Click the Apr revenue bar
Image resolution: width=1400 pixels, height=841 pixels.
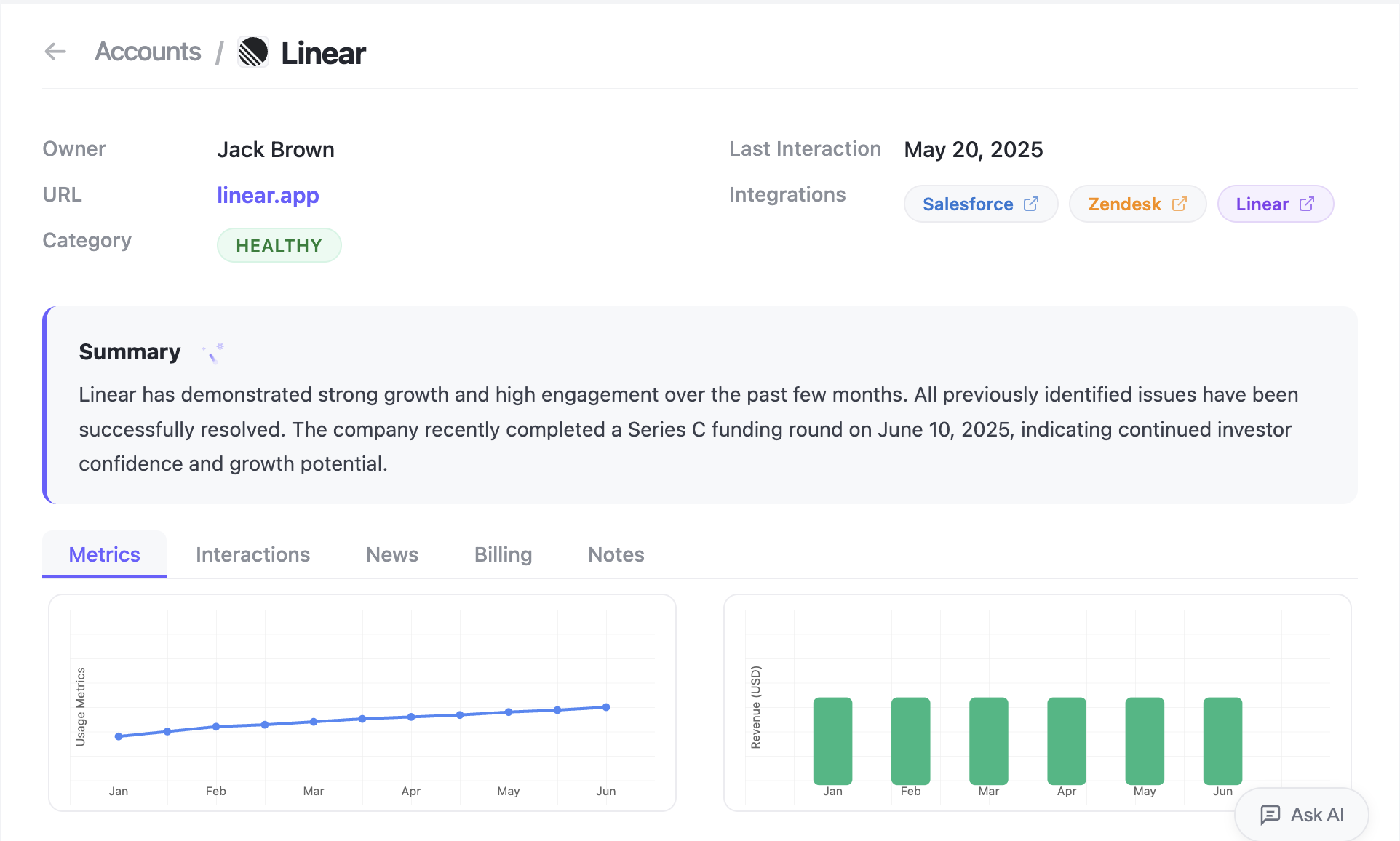pos(1067,741)
